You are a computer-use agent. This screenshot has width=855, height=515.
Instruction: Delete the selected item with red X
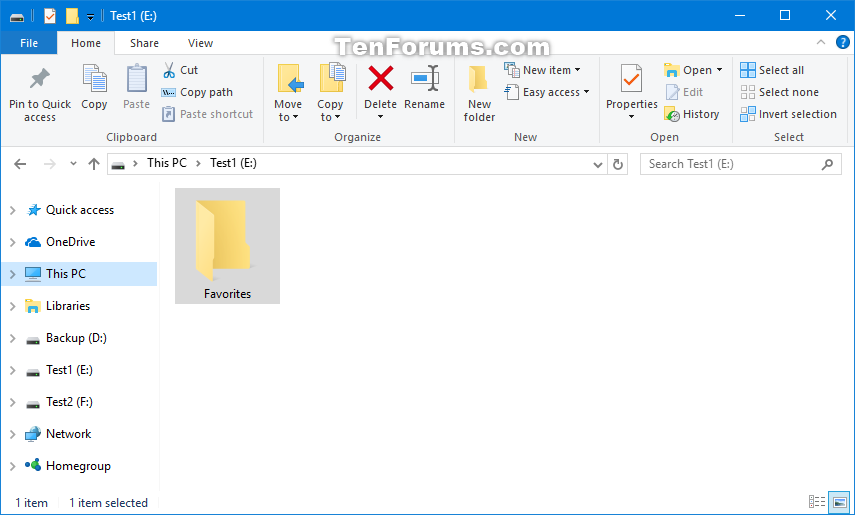click(381, 79)
